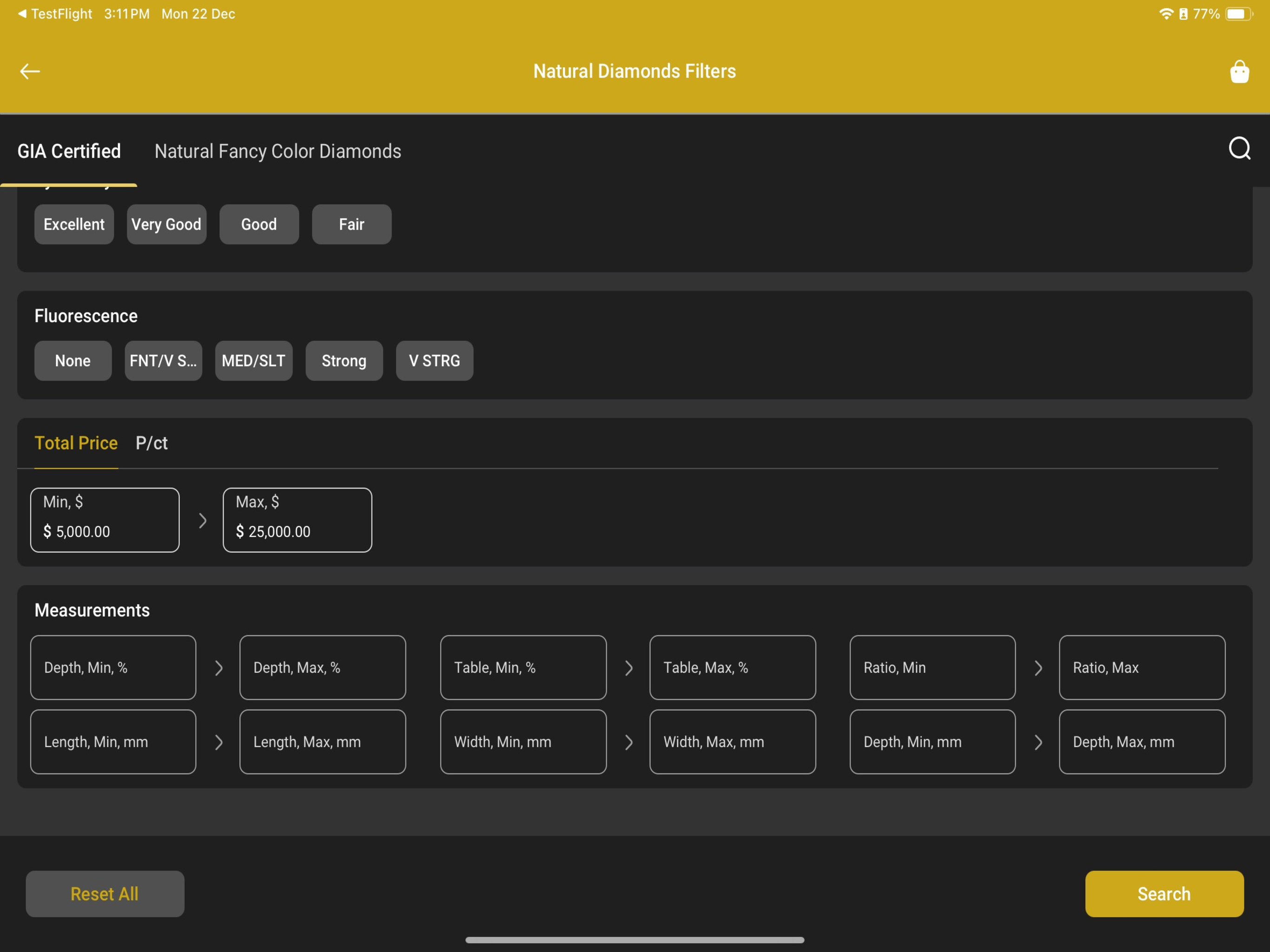Toggle fluorescence FNT/V S... chip

tap(163, 361)
